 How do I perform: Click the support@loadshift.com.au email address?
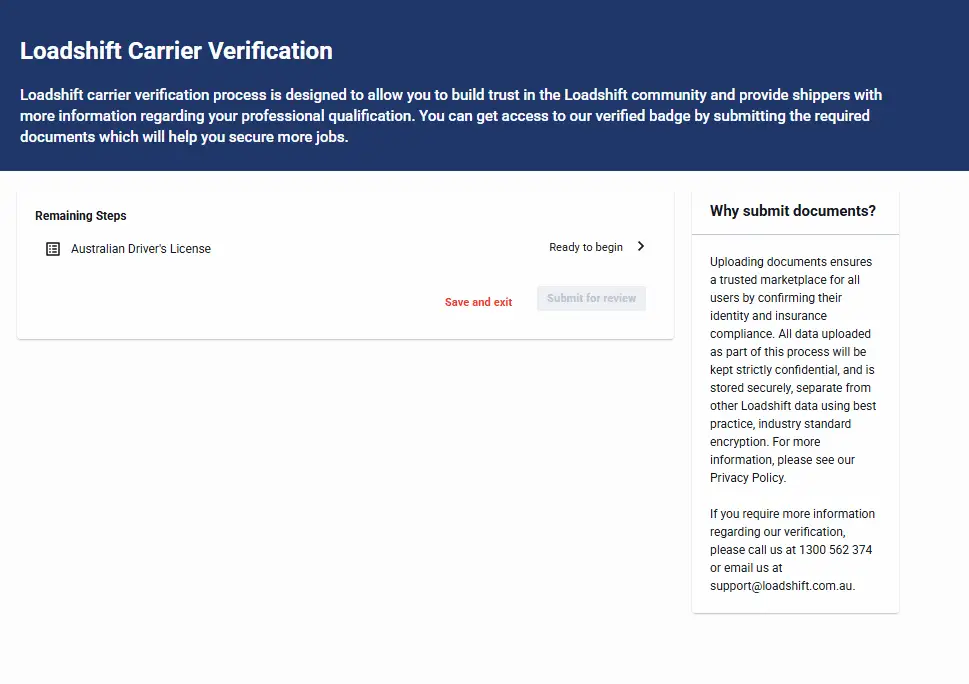[x=782, y=586]
